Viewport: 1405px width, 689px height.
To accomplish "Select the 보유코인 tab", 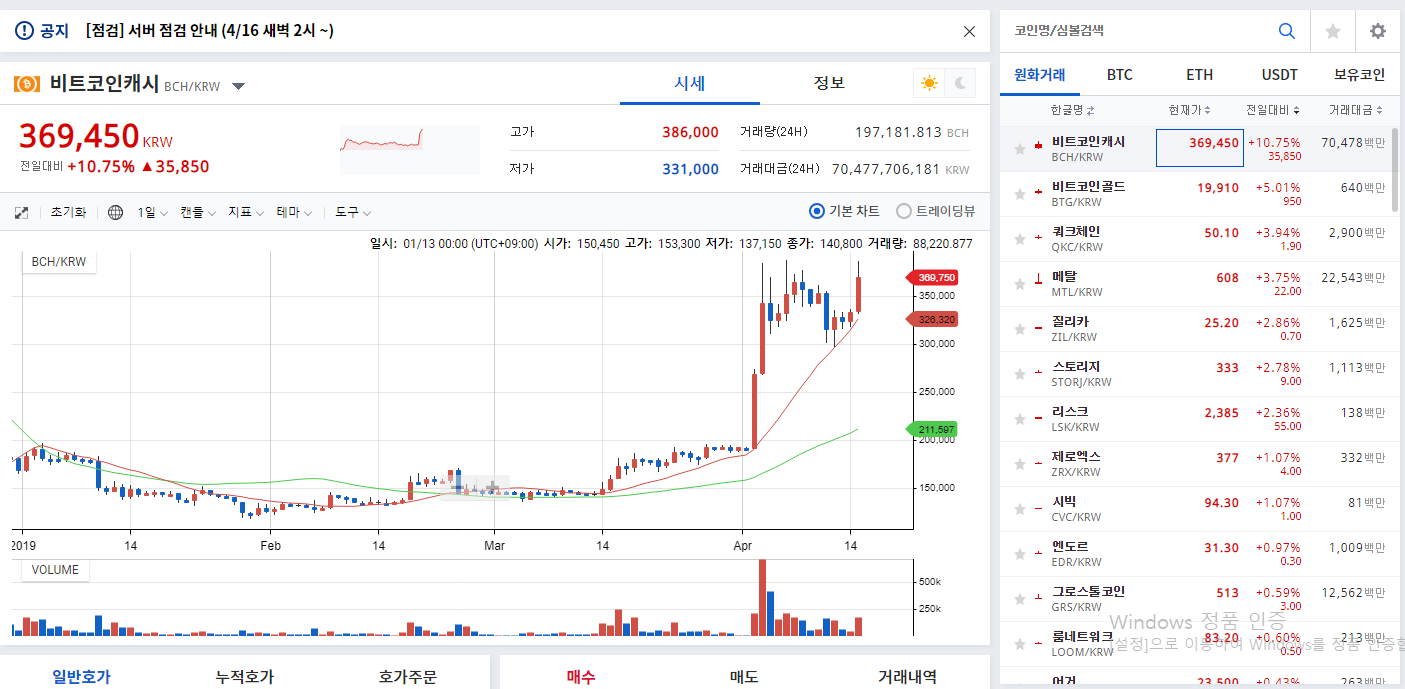I will point(1360,75).
